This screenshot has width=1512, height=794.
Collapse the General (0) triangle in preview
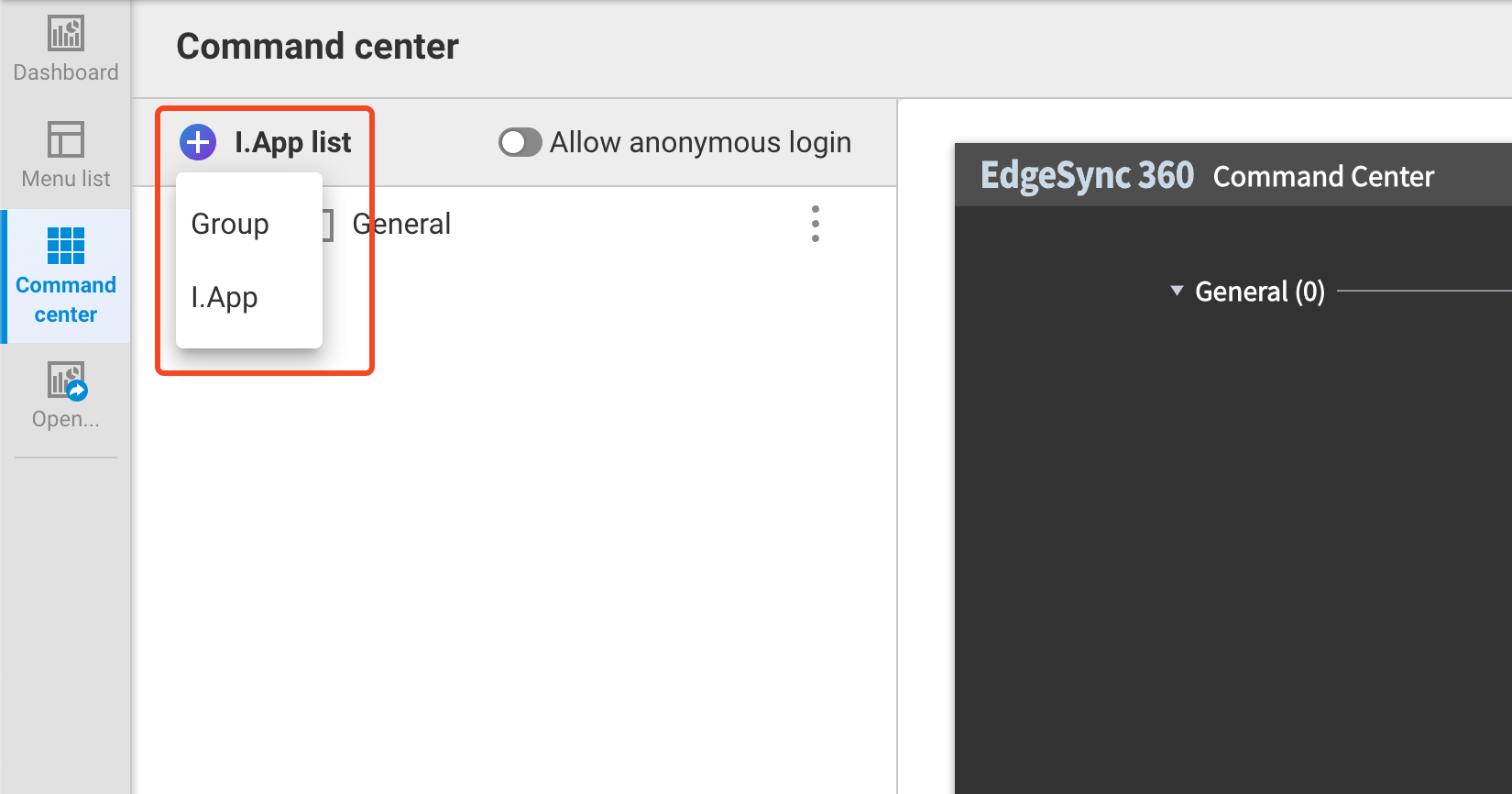[x=1177, y=291]
